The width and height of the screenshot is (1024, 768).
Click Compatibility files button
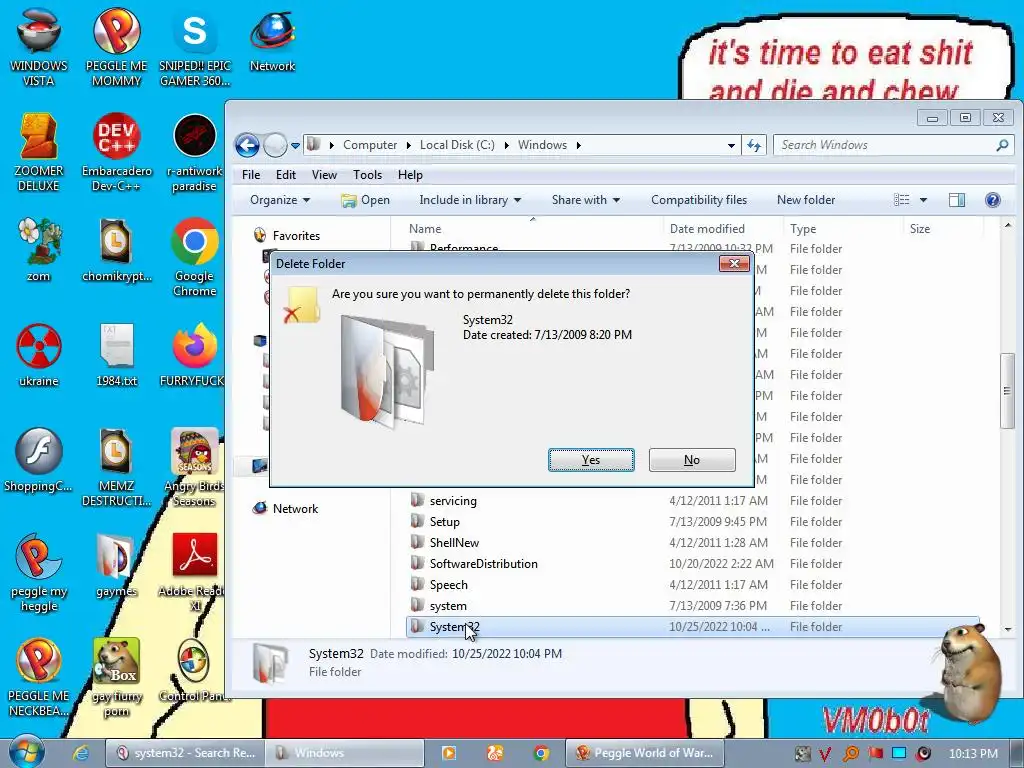[x=699, y=200]
